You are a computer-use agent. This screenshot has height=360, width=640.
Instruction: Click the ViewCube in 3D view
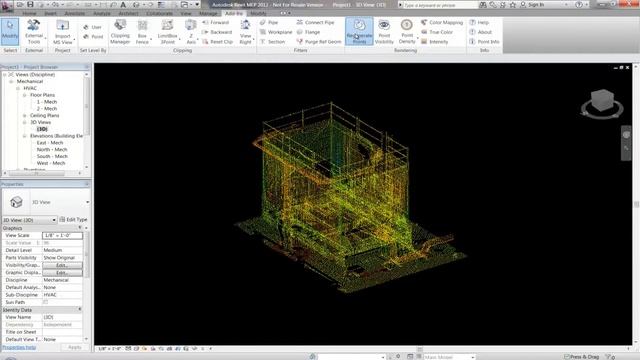click(x=602, y=101)
